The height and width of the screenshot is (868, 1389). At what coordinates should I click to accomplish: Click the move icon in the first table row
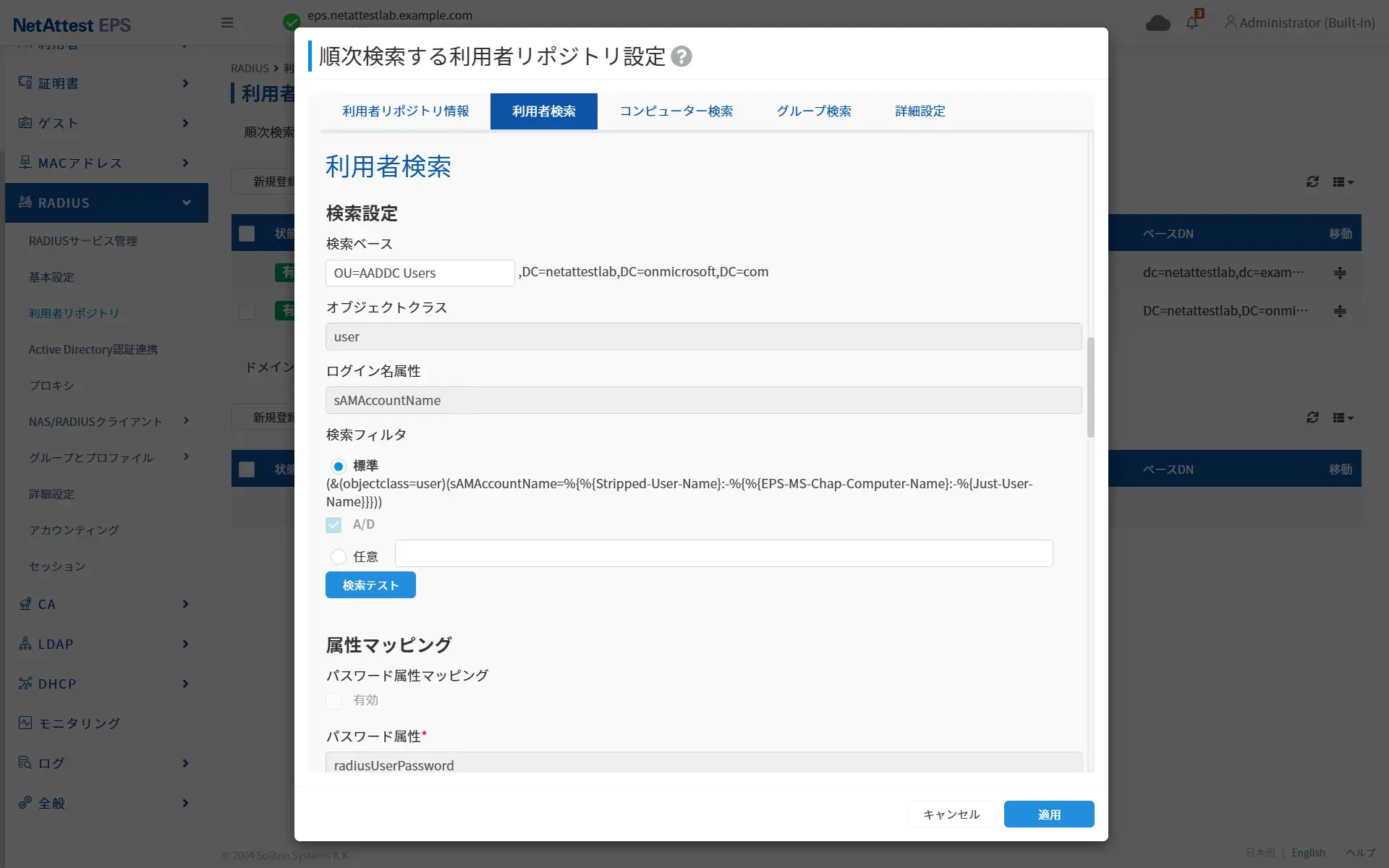pyautogui.click(x=1340, y=273)
